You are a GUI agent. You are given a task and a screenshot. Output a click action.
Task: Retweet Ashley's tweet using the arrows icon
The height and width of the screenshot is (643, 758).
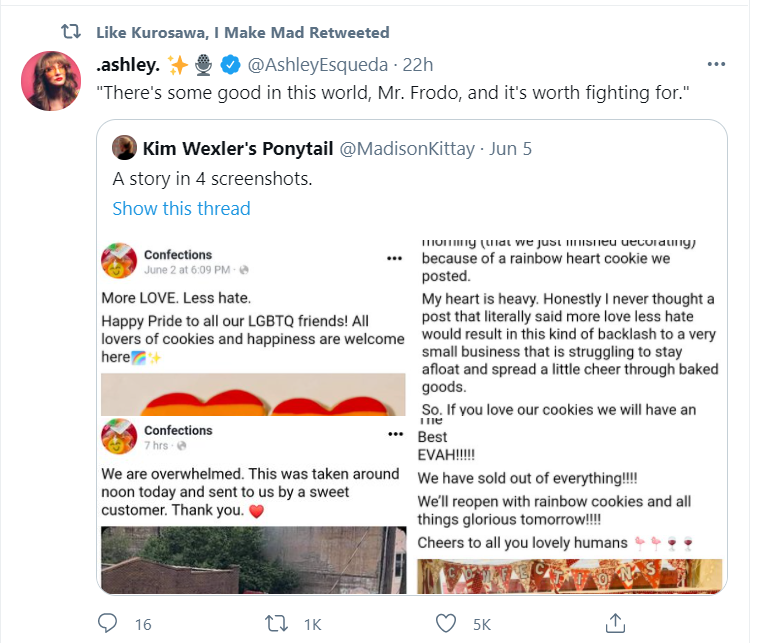tap(277, 623)
